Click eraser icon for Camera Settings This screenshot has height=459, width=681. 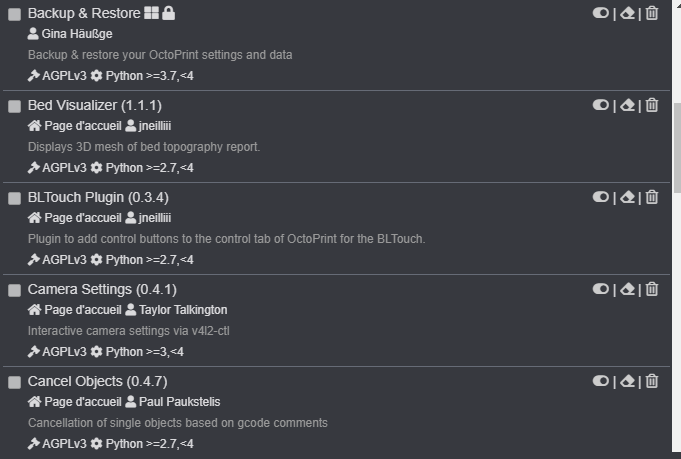(x=627, y=289)
